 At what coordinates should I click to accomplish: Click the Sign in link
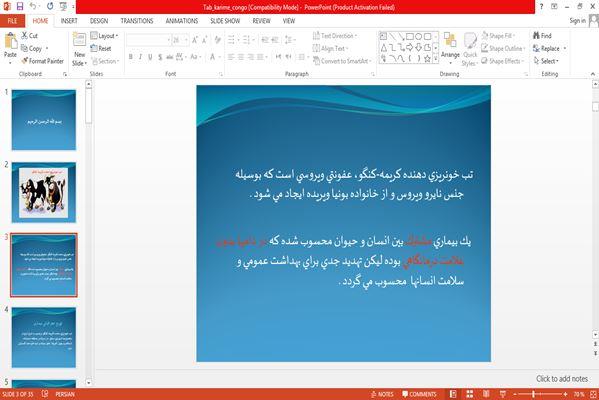577,21
